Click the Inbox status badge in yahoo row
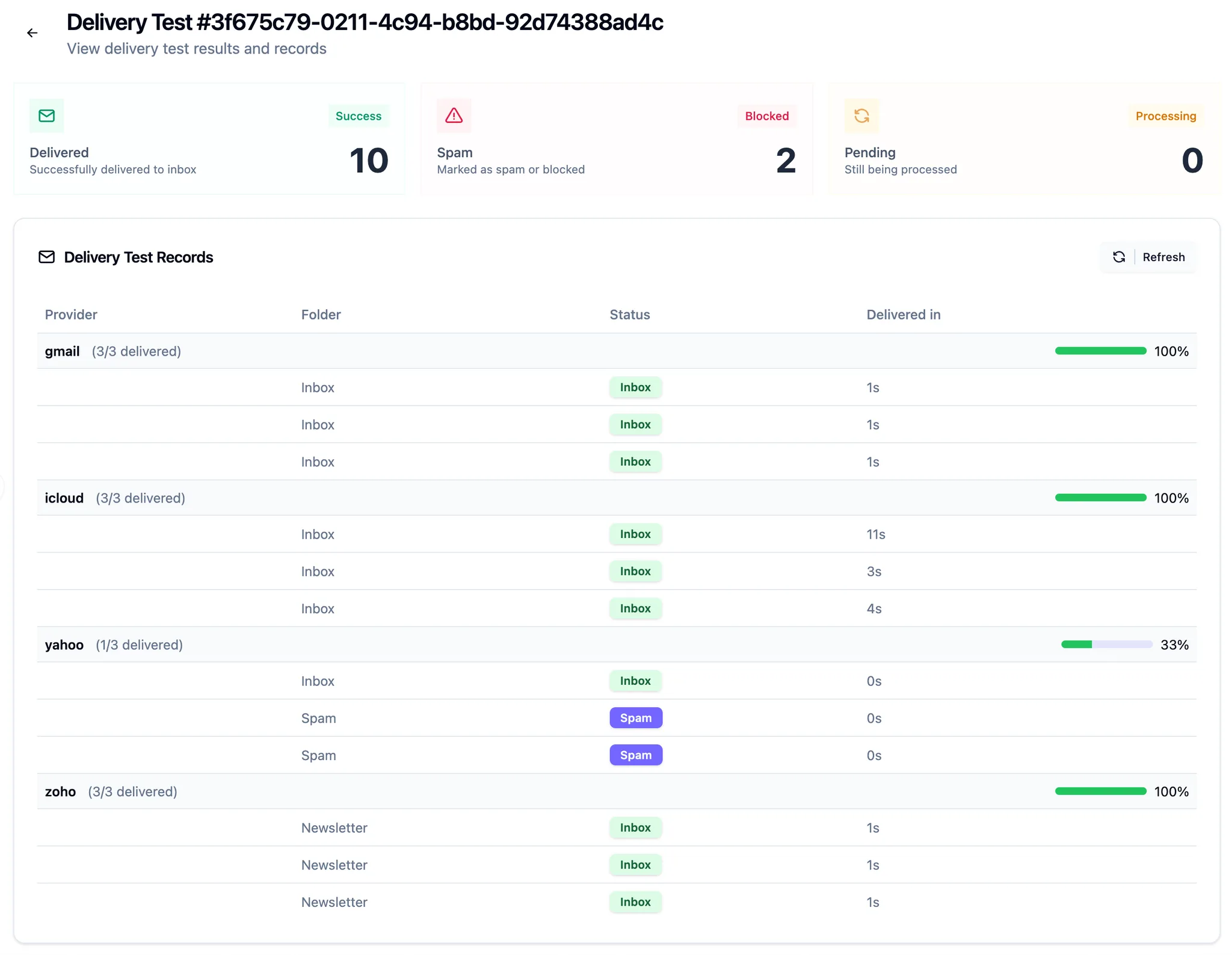The image size is (1232, 955). [x=635, y=681]
